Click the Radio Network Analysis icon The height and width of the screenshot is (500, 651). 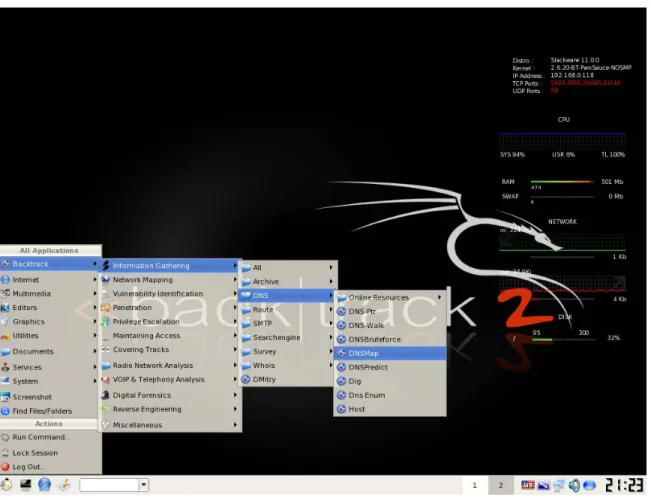click(x=106, y=365)
